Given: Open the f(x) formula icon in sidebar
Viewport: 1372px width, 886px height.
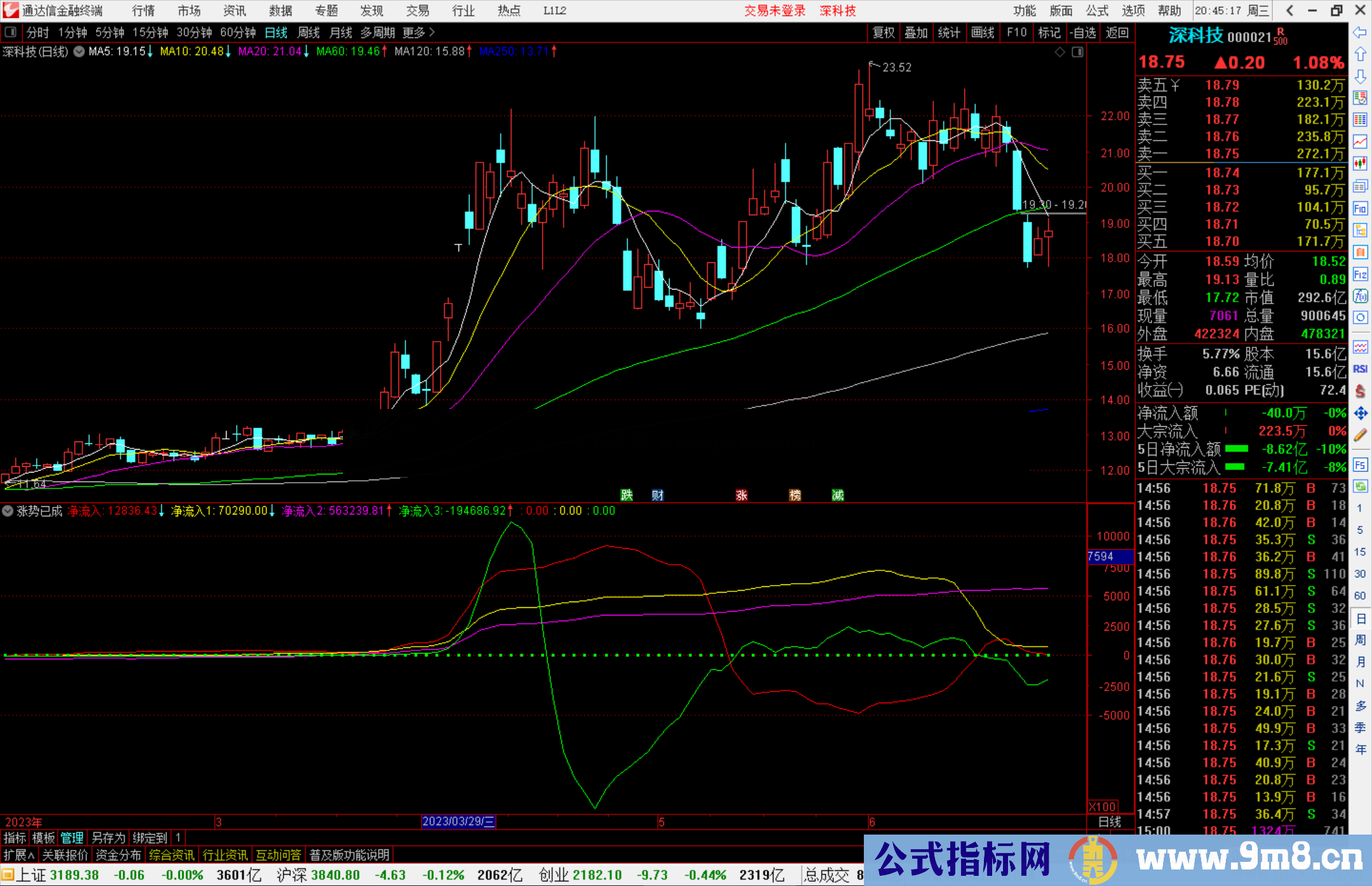Looking at the screenshot, I should coord(1360,296).
